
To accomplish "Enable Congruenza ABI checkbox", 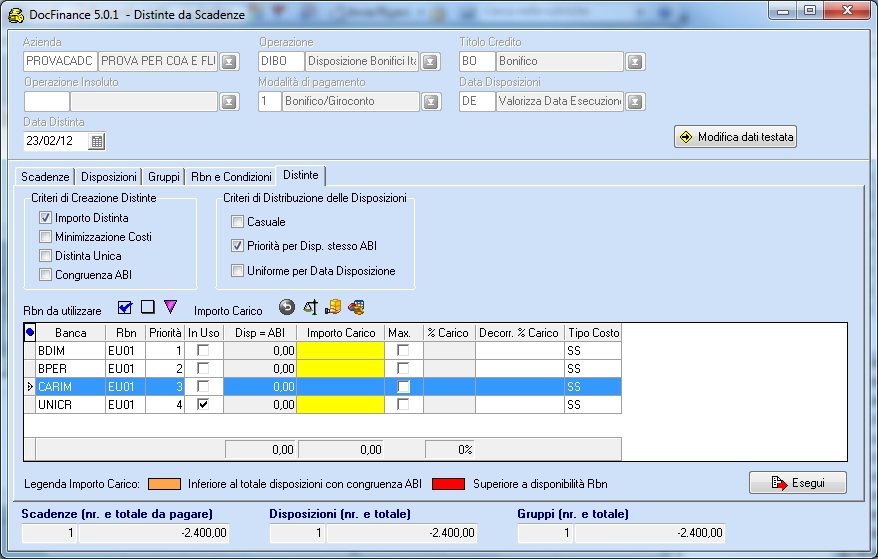I will pyautogui.click(x=45, y=274).
